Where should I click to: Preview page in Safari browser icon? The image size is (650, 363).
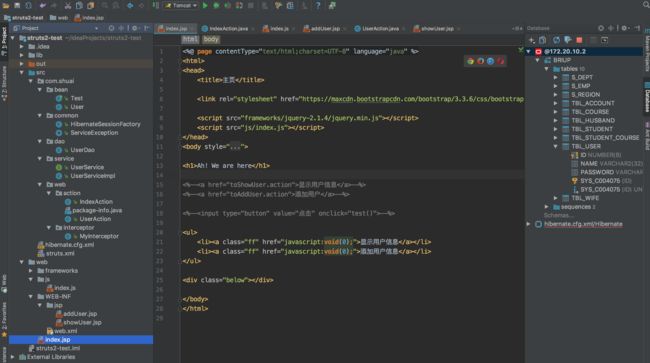490,61
